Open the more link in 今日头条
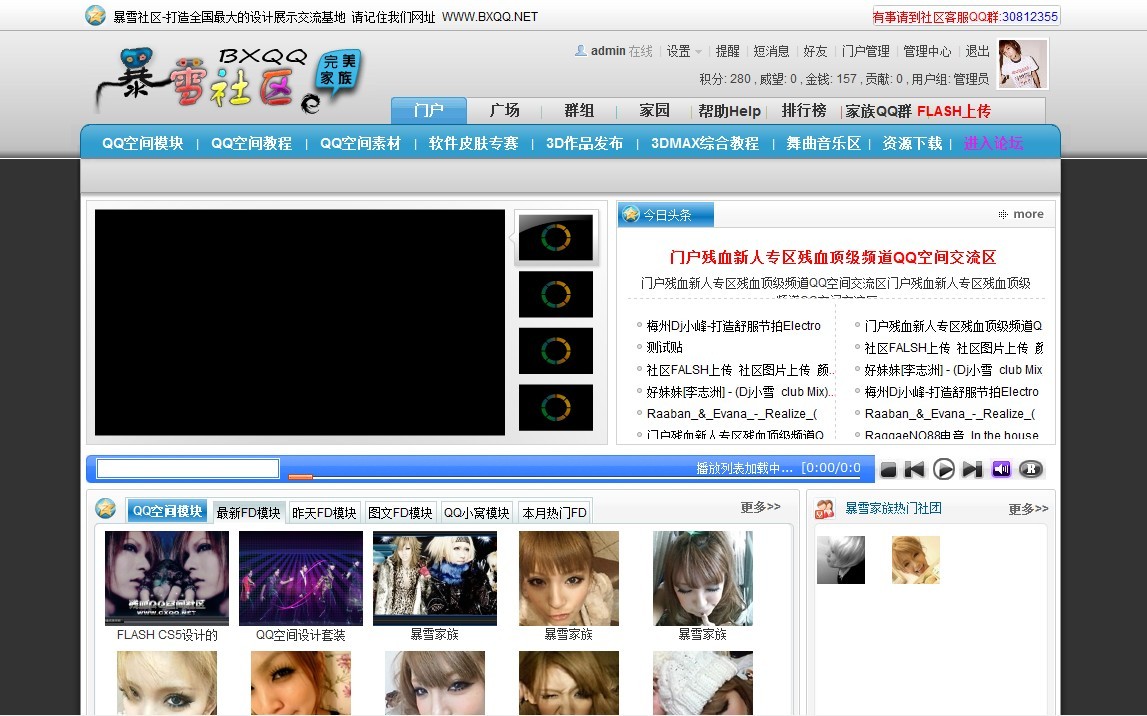This screenshot has width=1147, height=716. pyautogui.click(x=1020, y=214)
